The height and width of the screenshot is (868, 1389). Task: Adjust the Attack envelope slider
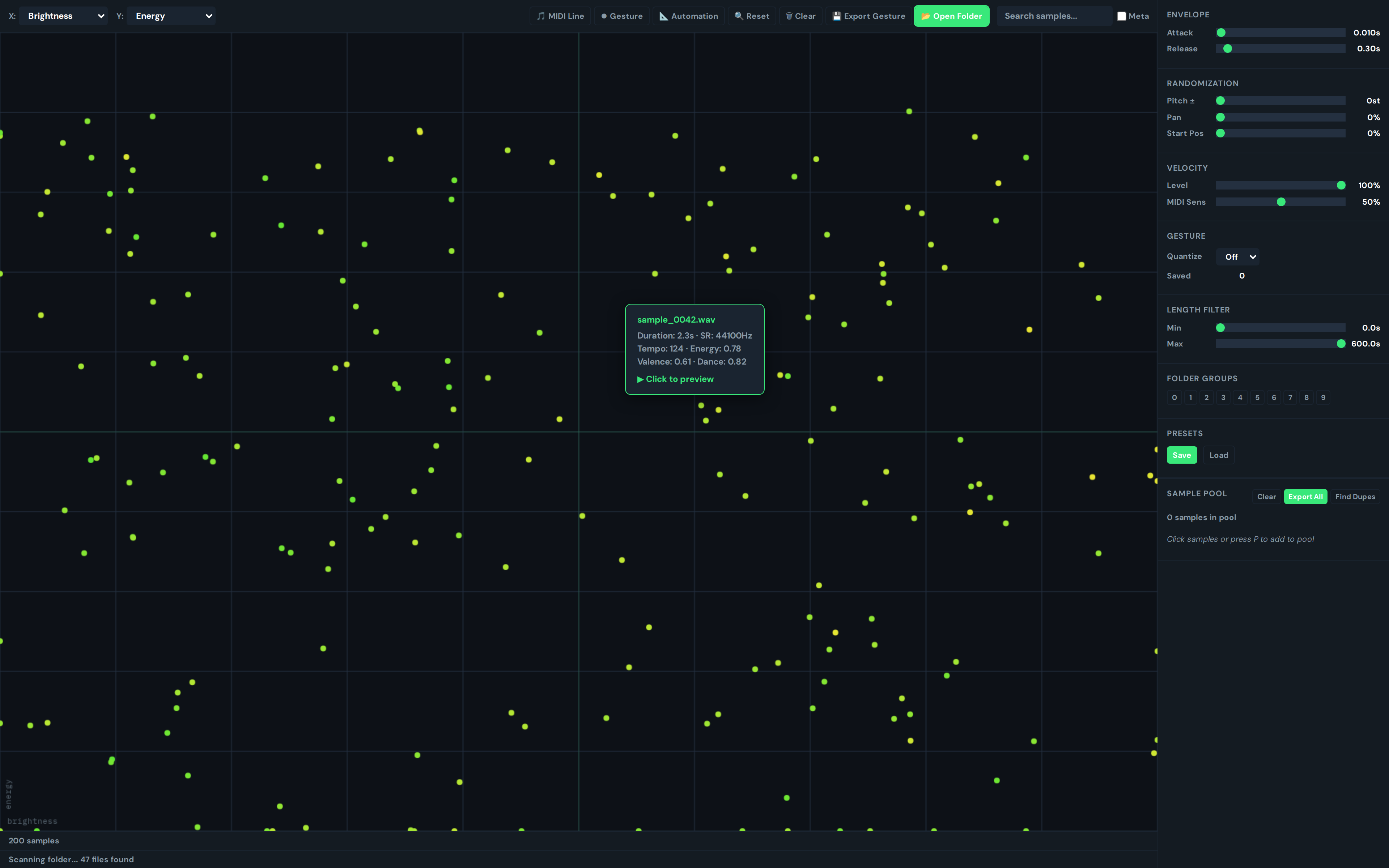tap(1280, 33)
